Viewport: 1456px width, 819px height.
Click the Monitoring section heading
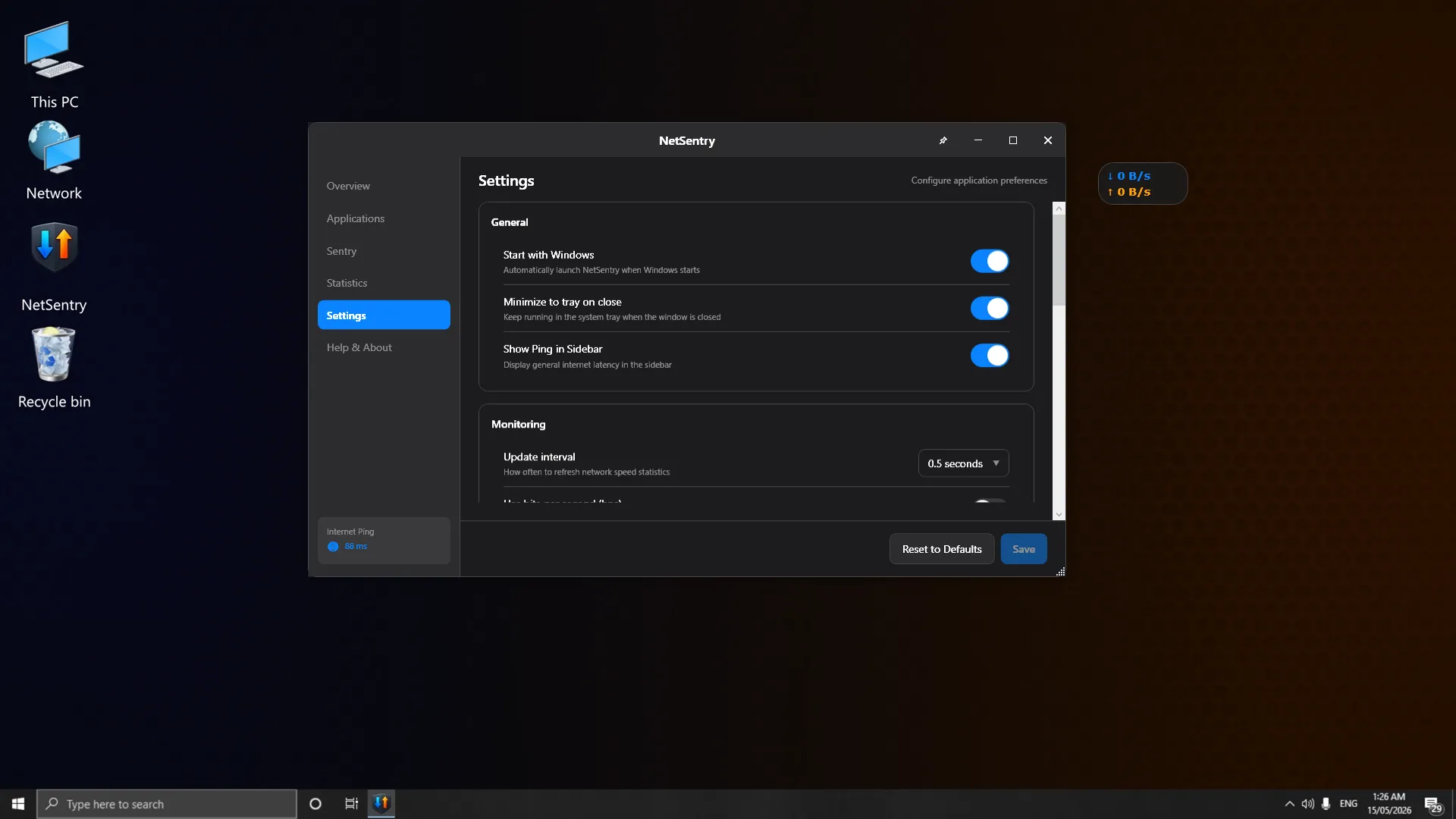coord(519,424)
